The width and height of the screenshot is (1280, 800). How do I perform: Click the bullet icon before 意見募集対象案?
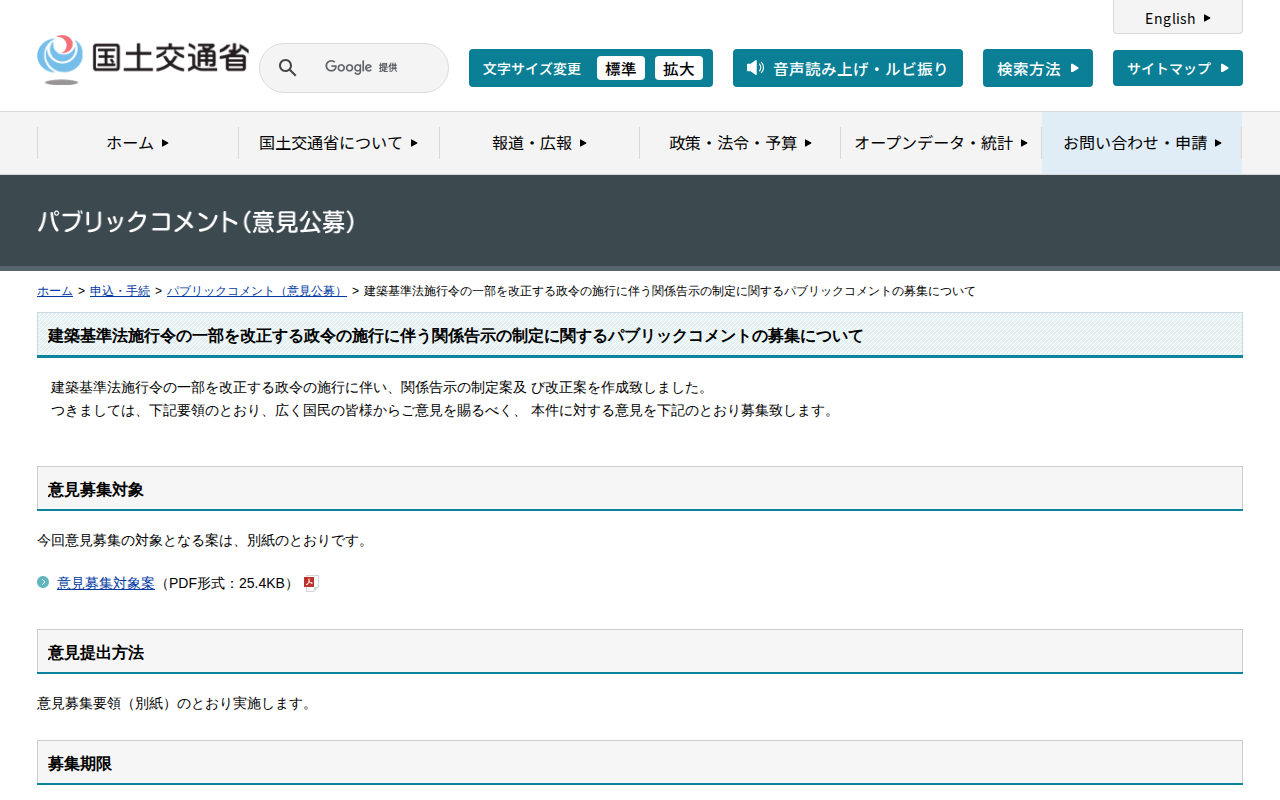pyautogui.click(x=43, y=582)
